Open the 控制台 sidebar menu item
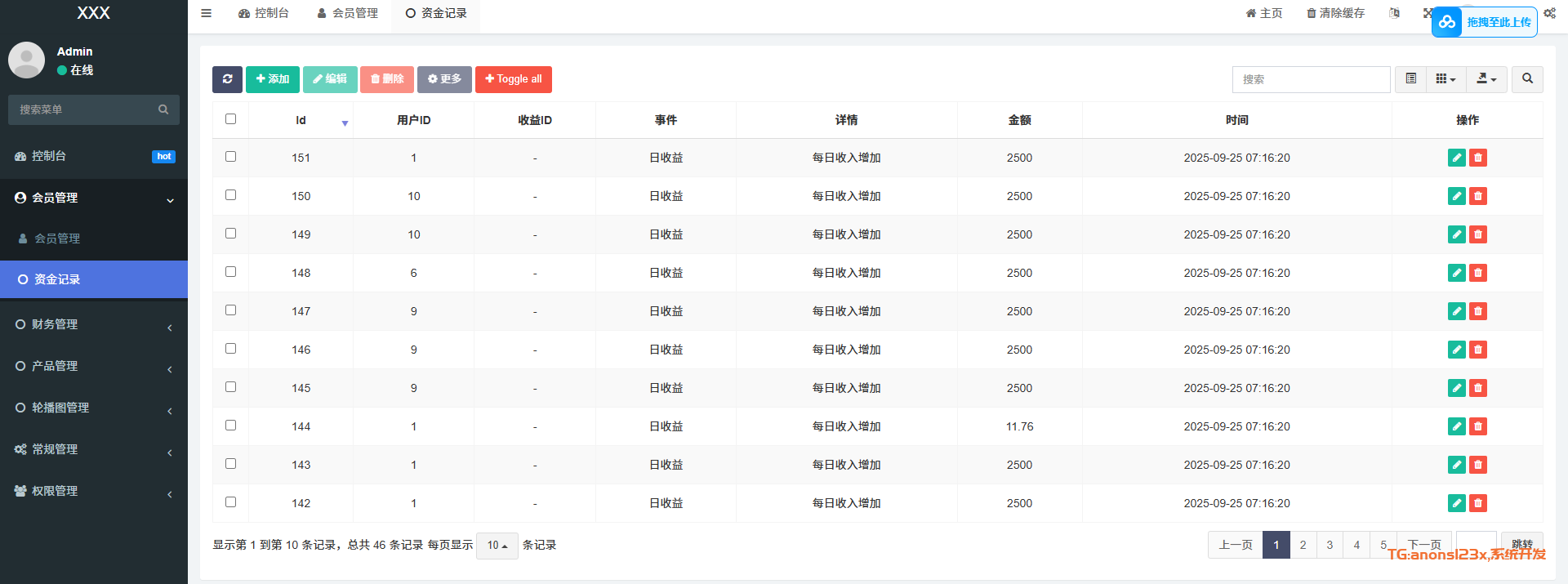1568x584 pixels. coord(94,156)
